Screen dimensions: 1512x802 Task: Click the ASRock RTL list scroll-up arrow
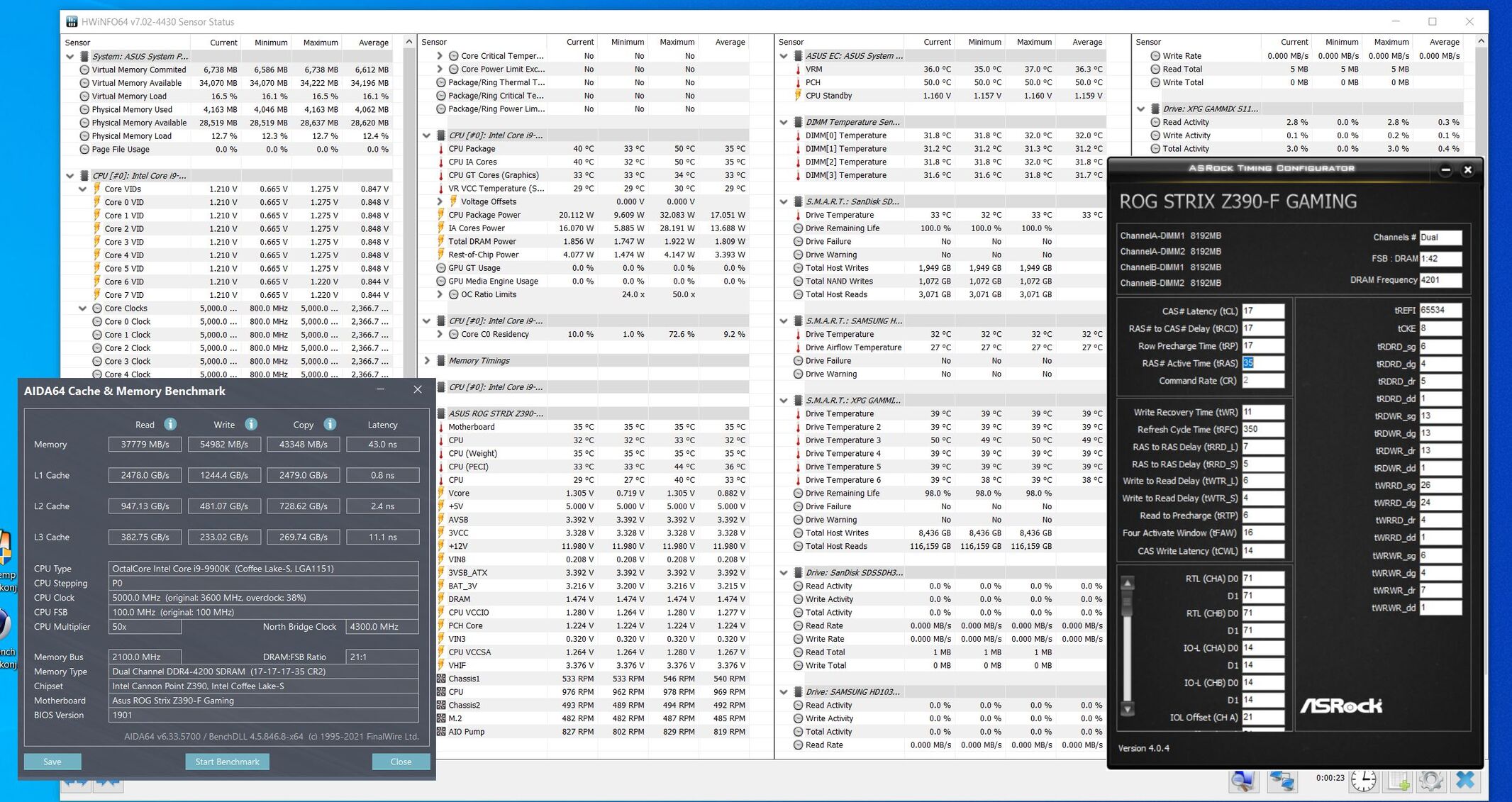pos(1128,584)
